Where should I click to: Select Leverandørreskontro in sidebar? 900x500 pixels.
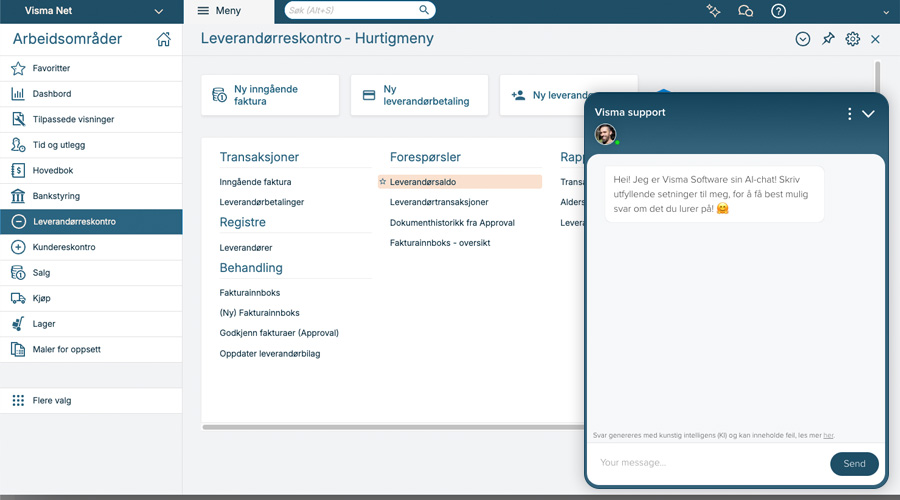point(91,222)
